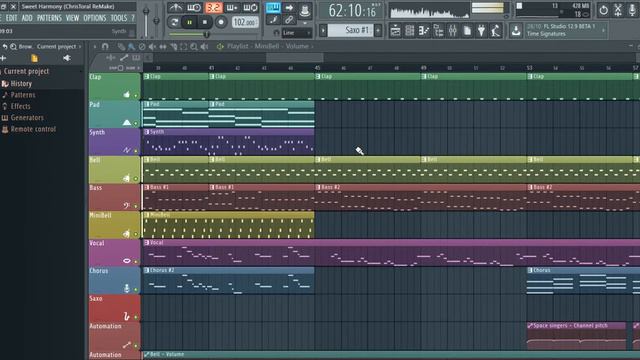Image resolution: width=640 pixels, height=360 pixels.
Task: Click the browser search magnifier icon
Action: (13, 47)
